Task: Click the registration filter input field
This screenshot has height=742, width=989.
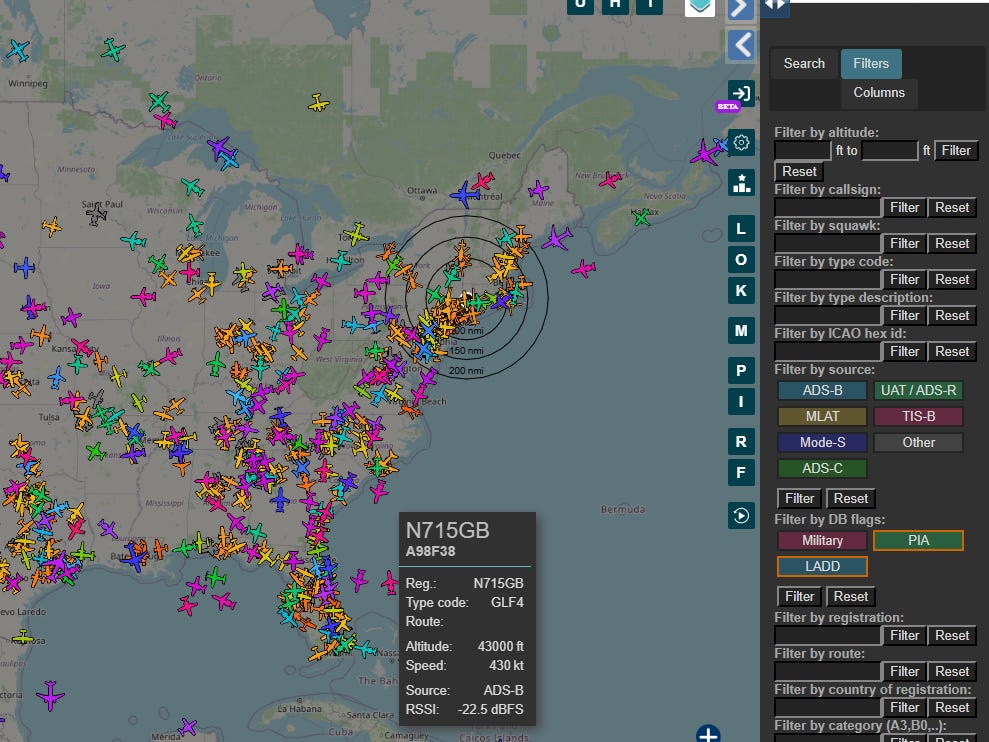Action: pos(827,636)
